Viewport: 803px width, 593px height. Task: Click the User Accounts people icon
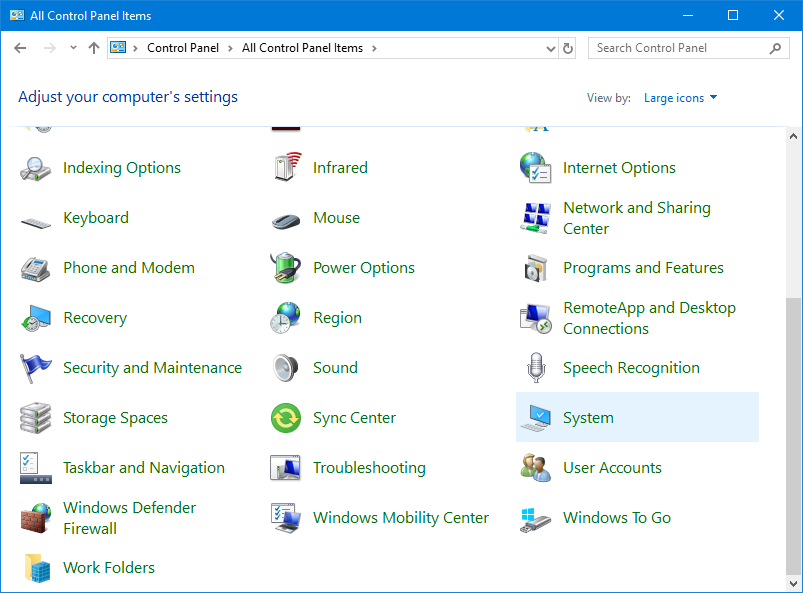[x=536, y=468]
